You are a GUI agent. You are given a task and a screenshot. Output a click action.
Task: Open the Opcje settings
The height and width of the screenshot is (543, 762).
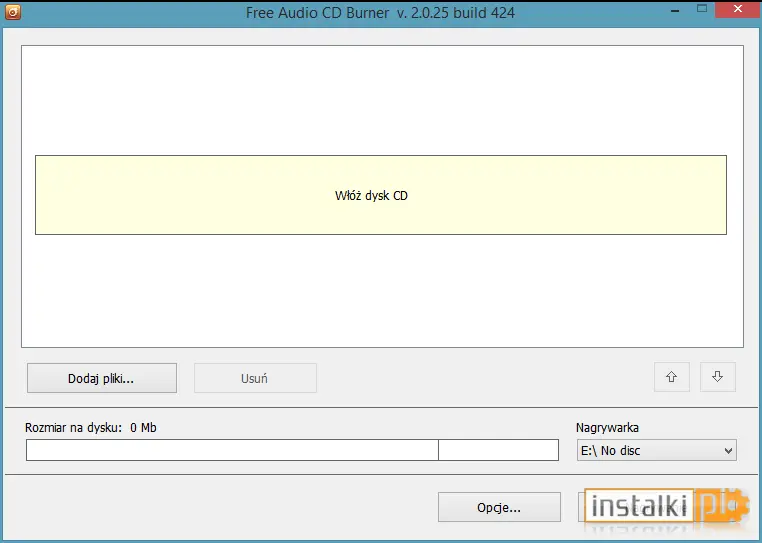point(499,508)
